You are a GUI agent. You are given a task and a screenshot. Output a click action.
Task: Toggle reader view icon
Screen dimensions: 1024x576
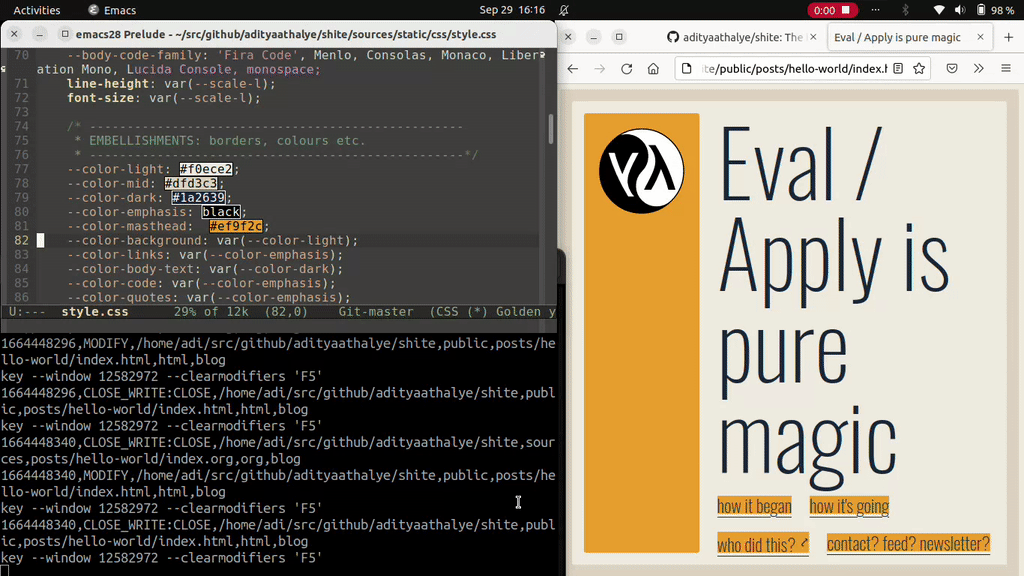pos(898,69)
